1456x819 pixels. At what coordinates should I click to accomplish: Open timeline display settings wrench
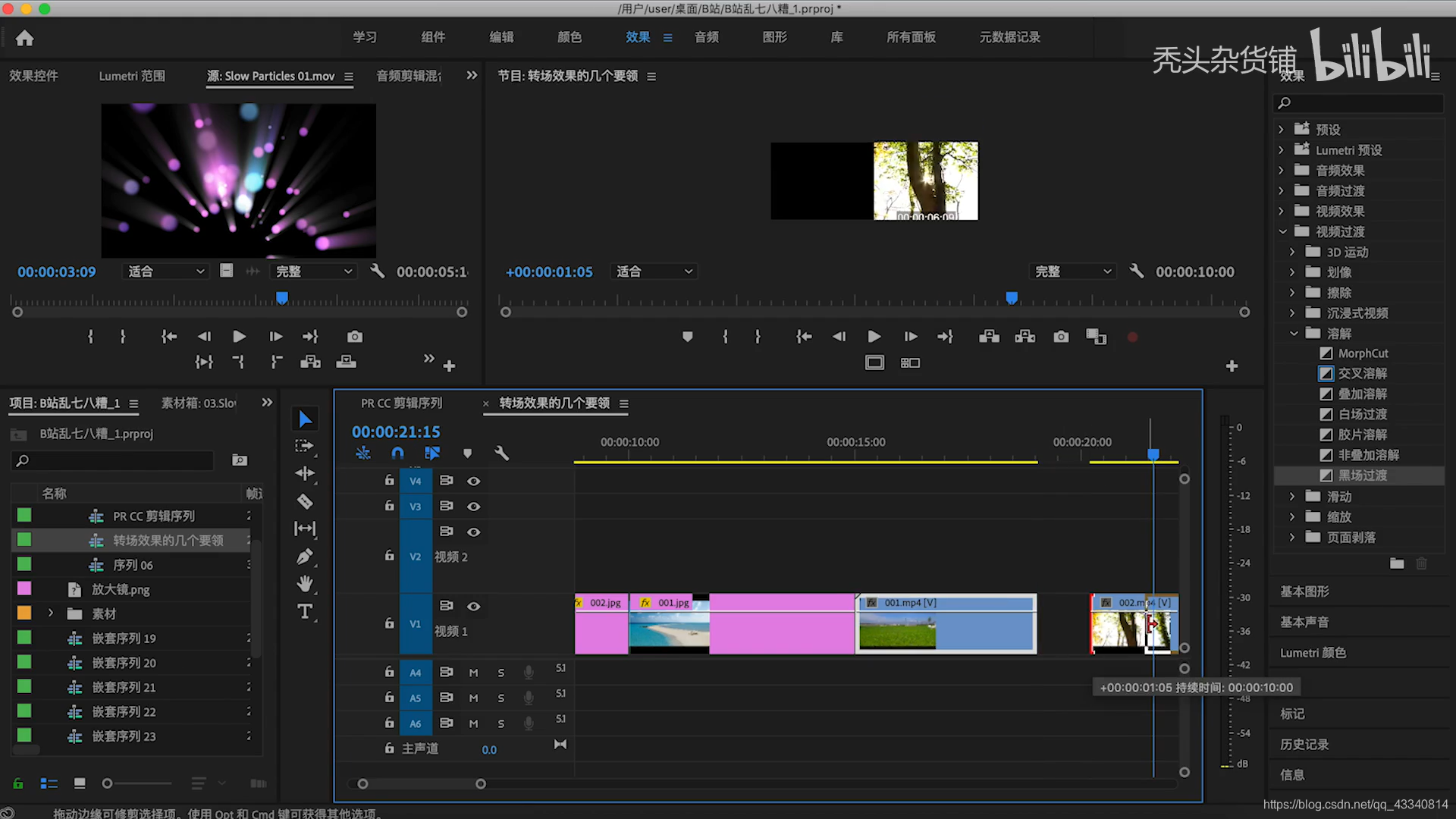pyautogui.click(x=501, y=453)
